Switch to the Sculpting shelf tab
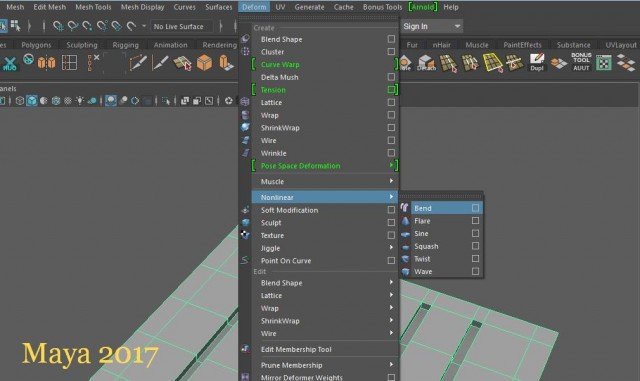Viewport: 640px width, 381px height. coord(82,45)
